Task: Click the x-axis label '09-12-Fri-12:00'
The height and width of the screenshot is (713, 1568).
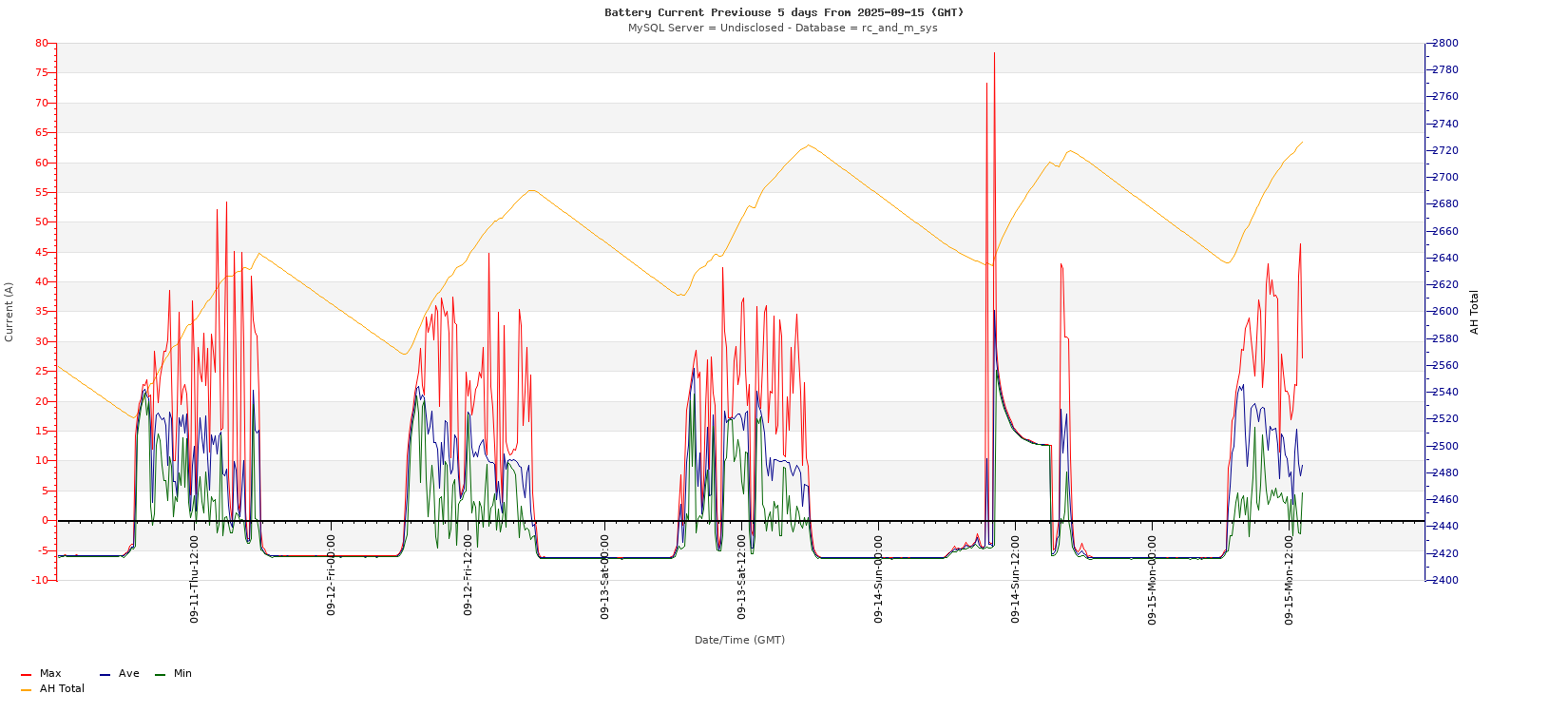Action: pyautogui.click(x=468, y=575)
